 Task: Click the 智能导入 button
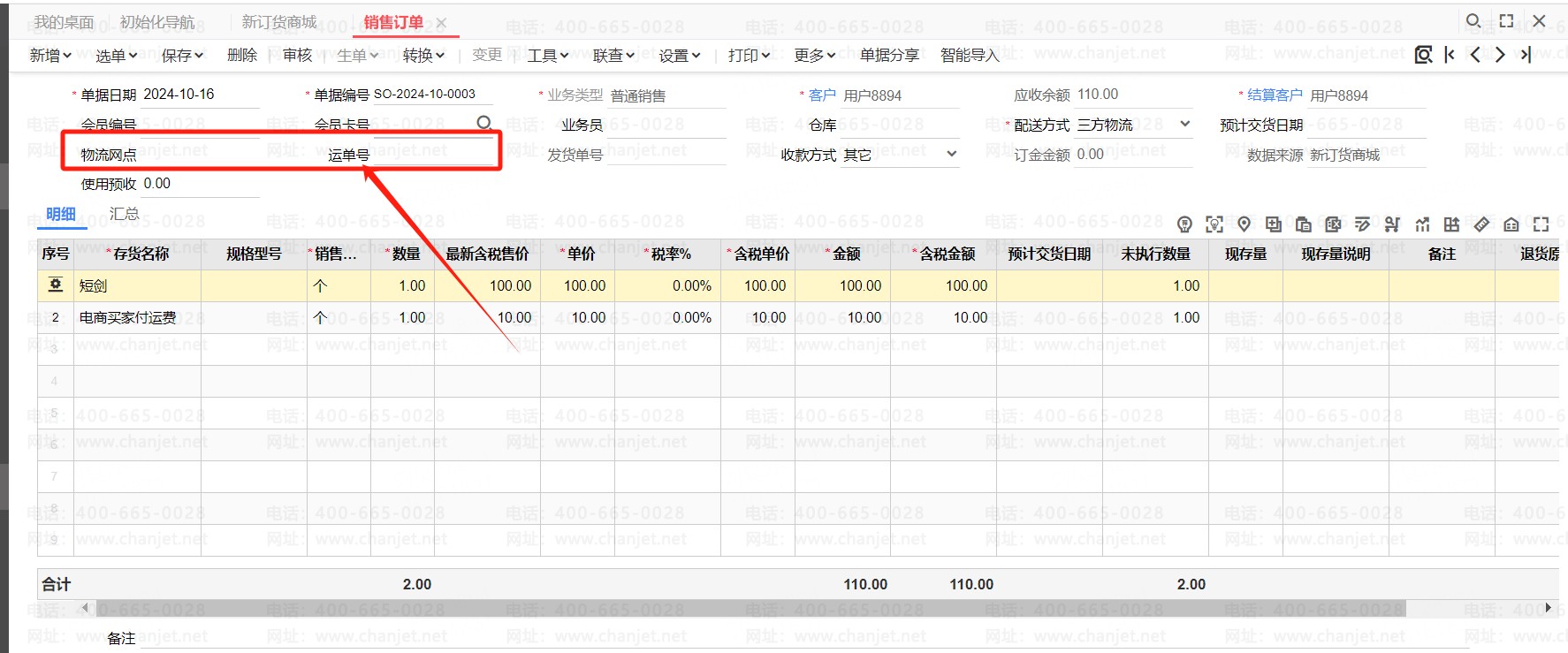pyautogui.click(x=970, y=56)
